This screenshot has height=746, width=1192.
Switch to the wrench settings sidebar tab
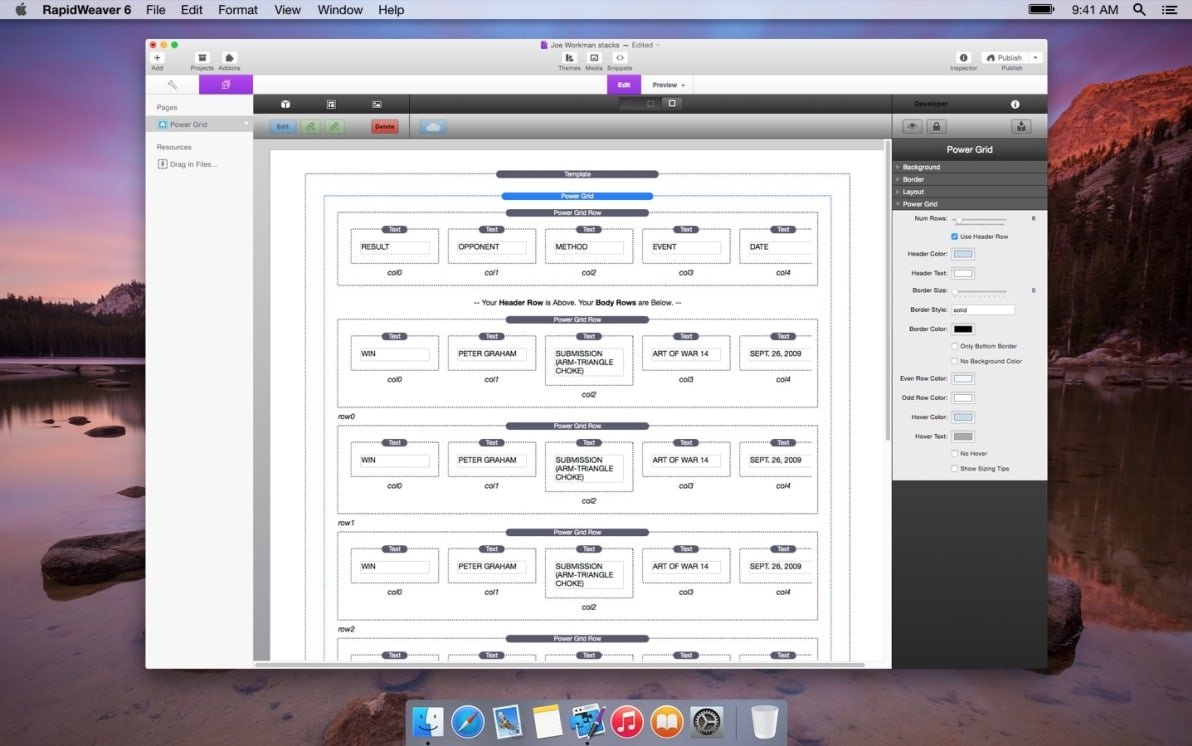(173, 85)
